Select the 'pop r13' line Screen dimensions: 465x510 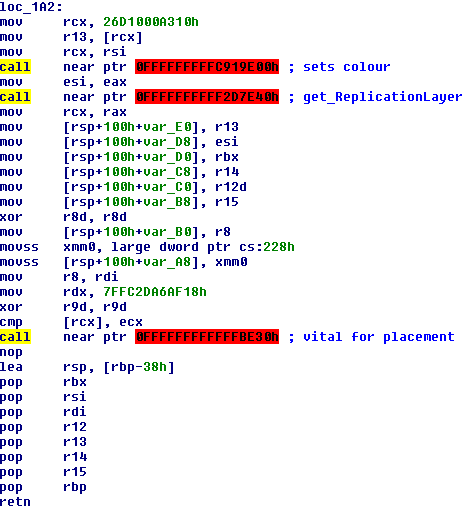(43, 442)
